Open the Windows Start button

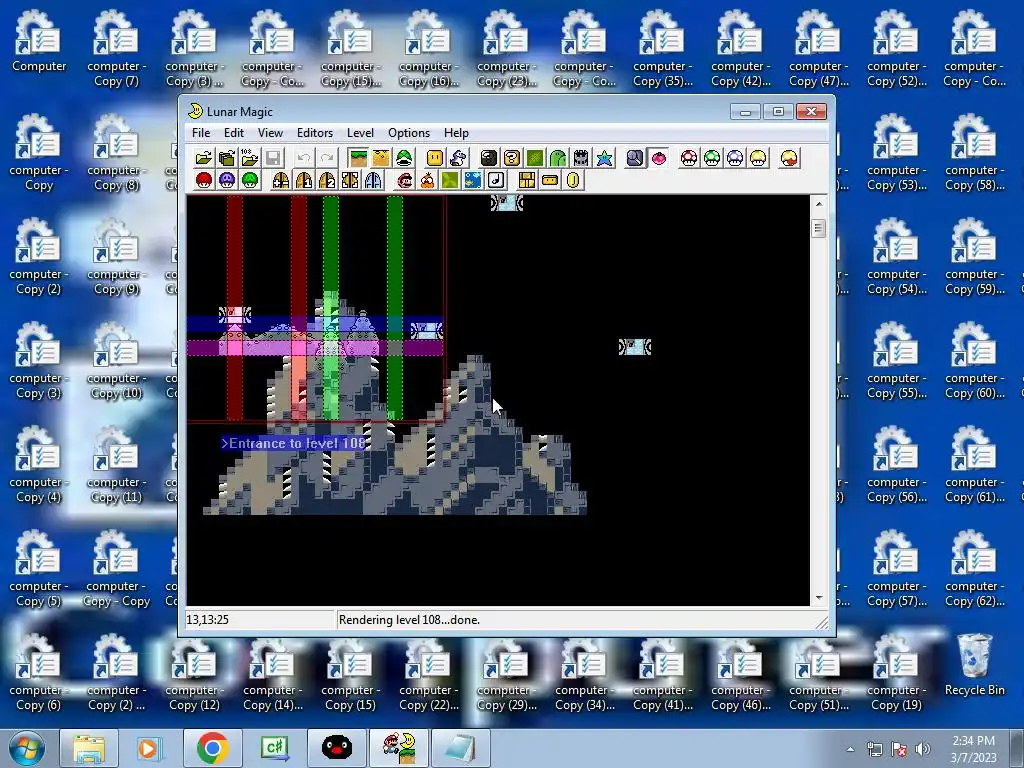[x=26, y=748]
